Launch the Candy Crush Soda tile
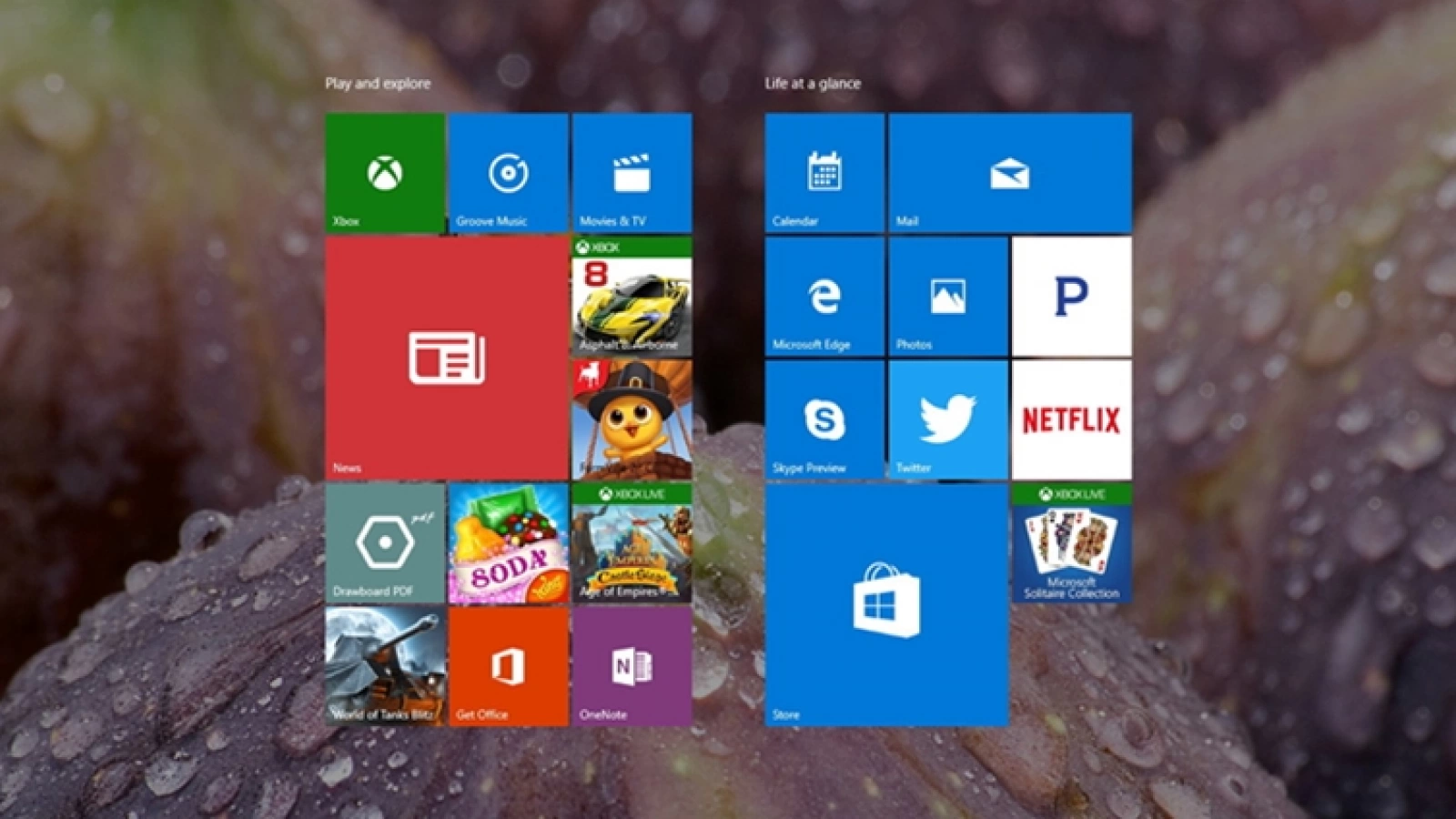 pyautogui.click(x=509, y=543)
